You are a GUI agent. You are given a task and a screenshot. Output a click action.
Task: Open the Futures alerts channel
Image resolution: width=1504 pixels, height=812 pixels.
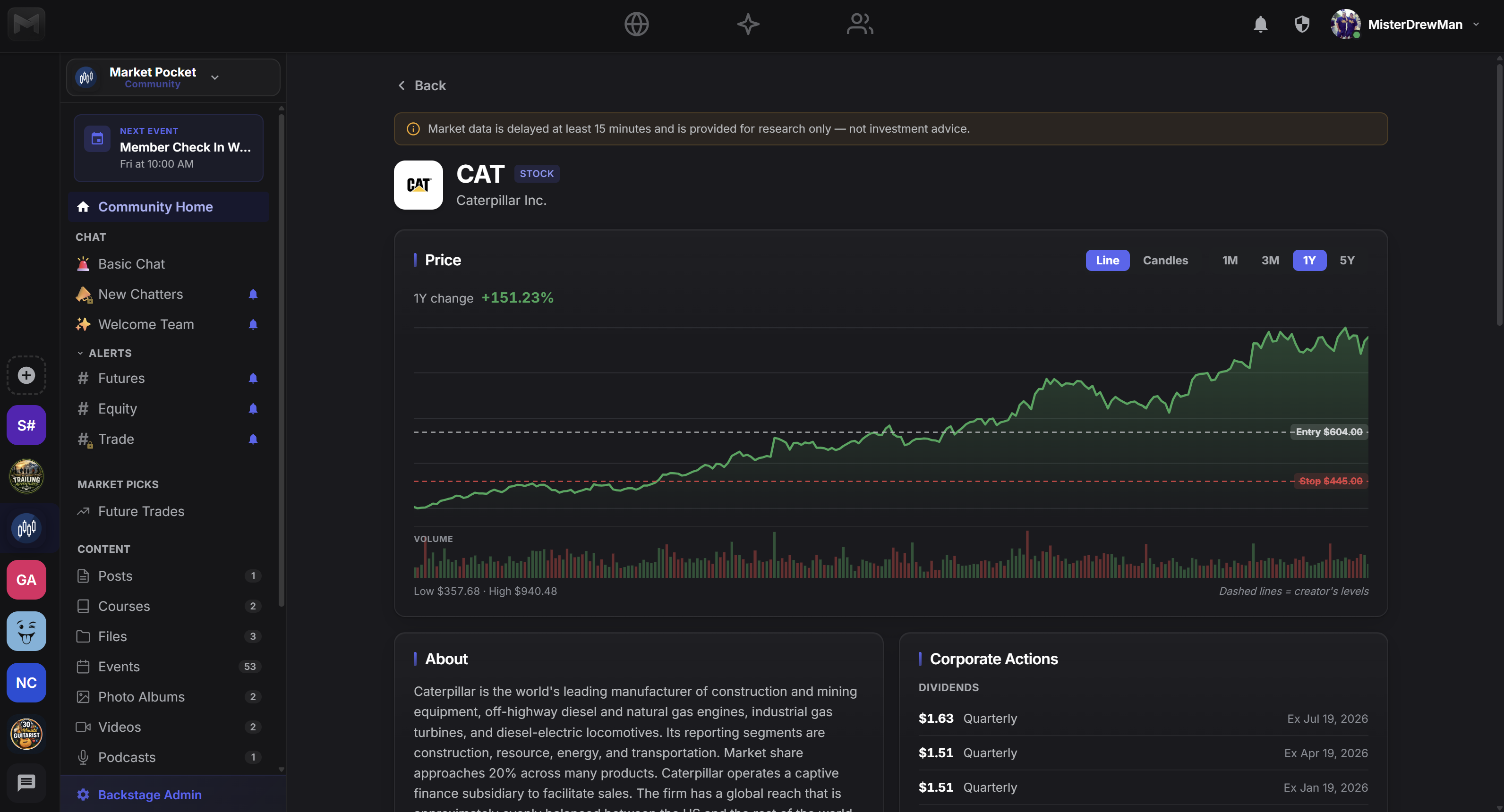tap(121, 378)
